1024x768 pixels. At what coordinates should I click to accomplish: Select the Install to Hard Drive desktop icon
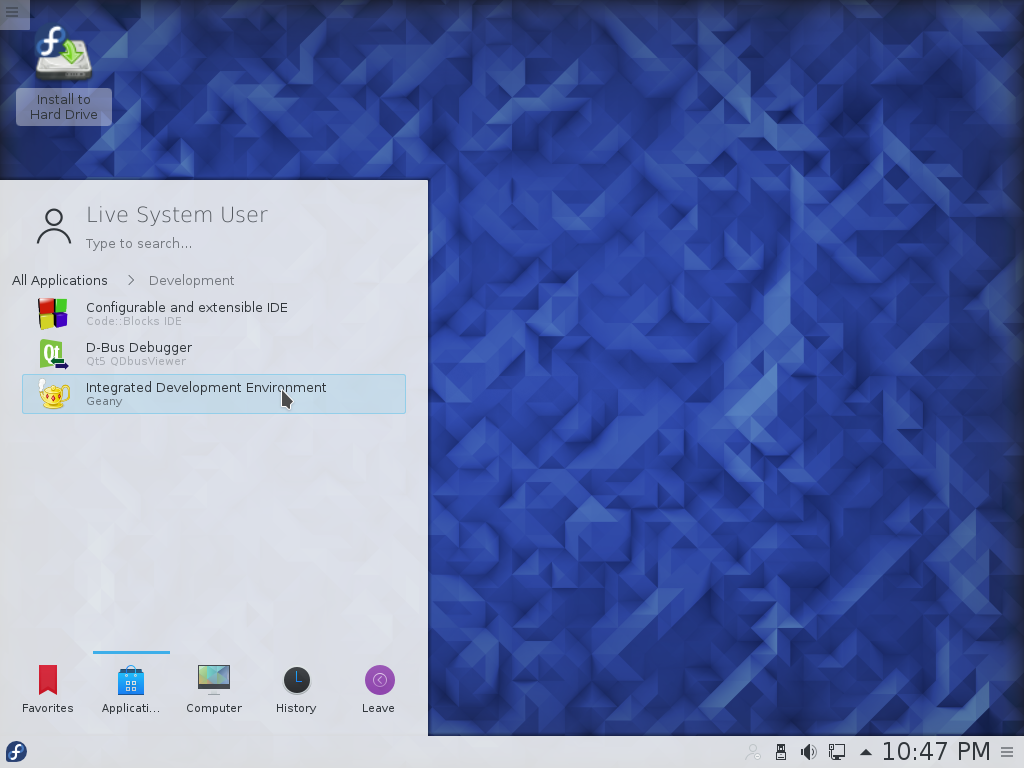pos(64,73)
